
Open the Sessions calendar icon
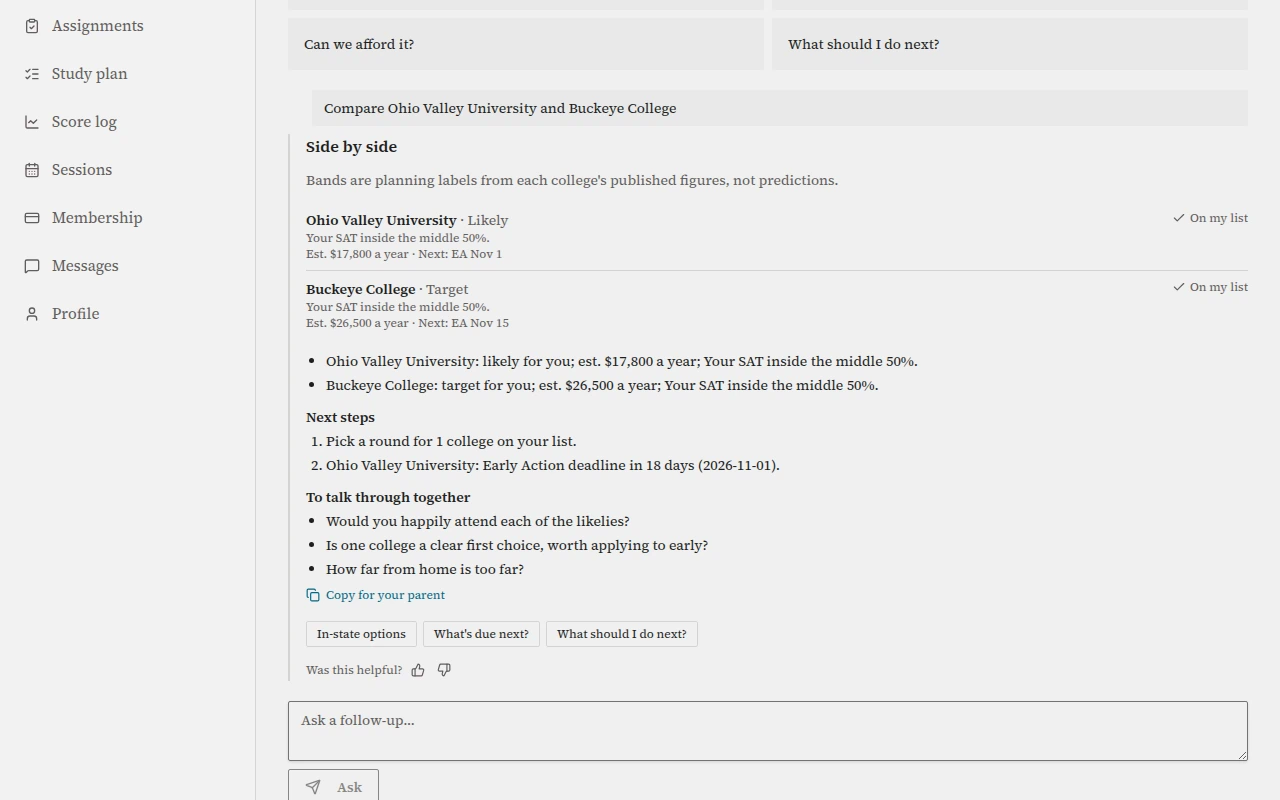tap(32, 170)
